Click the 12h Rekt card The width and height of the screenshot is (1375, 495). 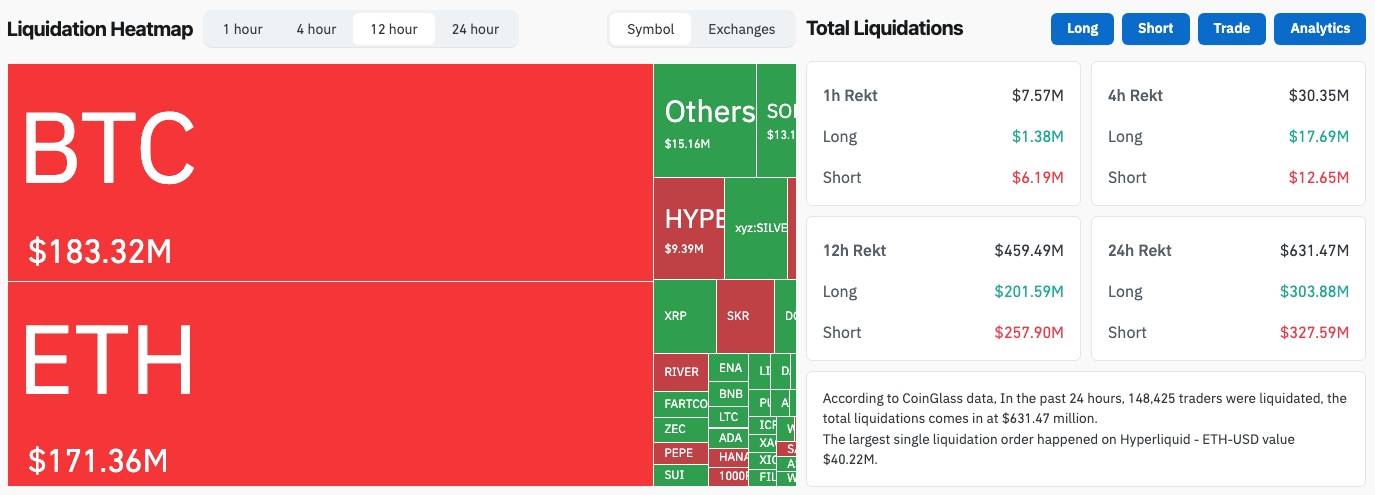(943, 290)
